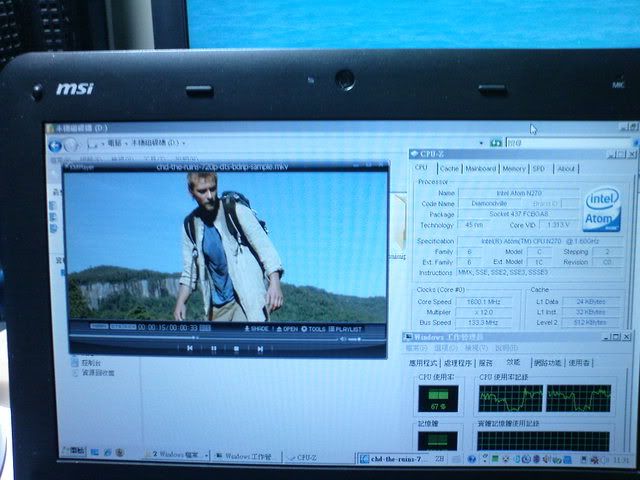Click the Core VID voltage value
The image size is (640, 480).
tap(558, 225)
